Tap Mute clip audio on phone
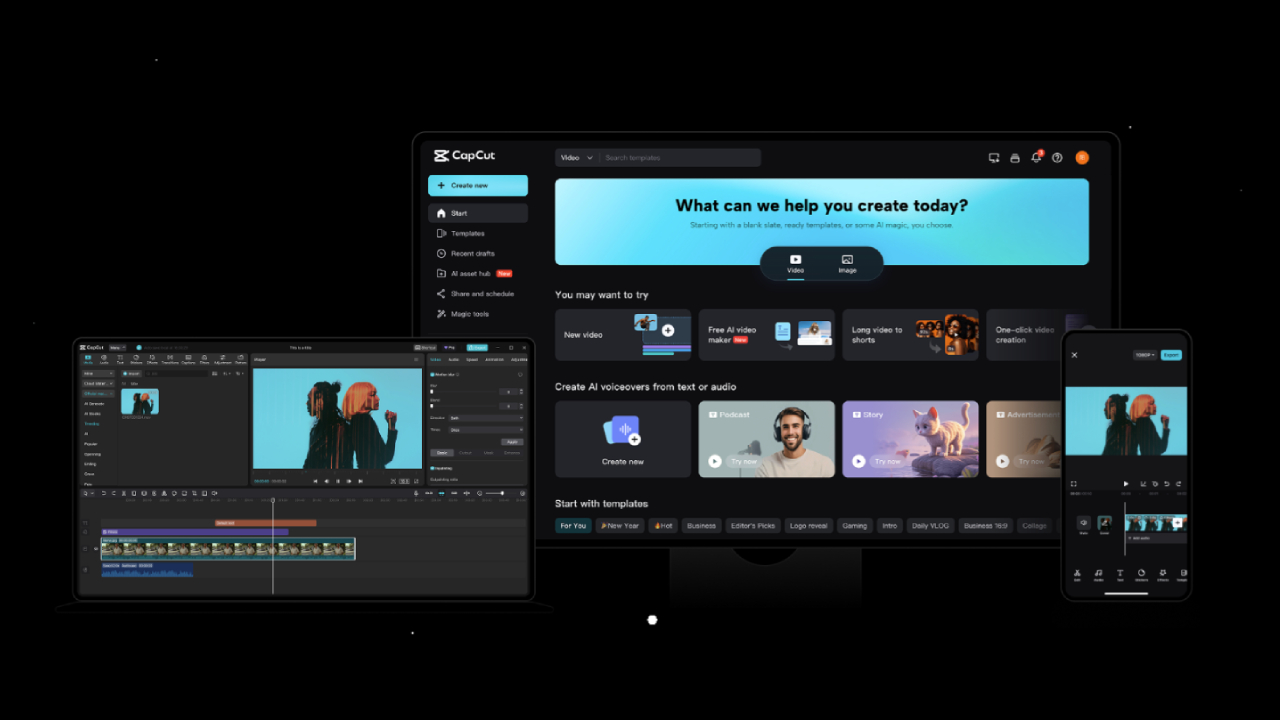Screen dimensions: 1280x720 [1084, 523]
